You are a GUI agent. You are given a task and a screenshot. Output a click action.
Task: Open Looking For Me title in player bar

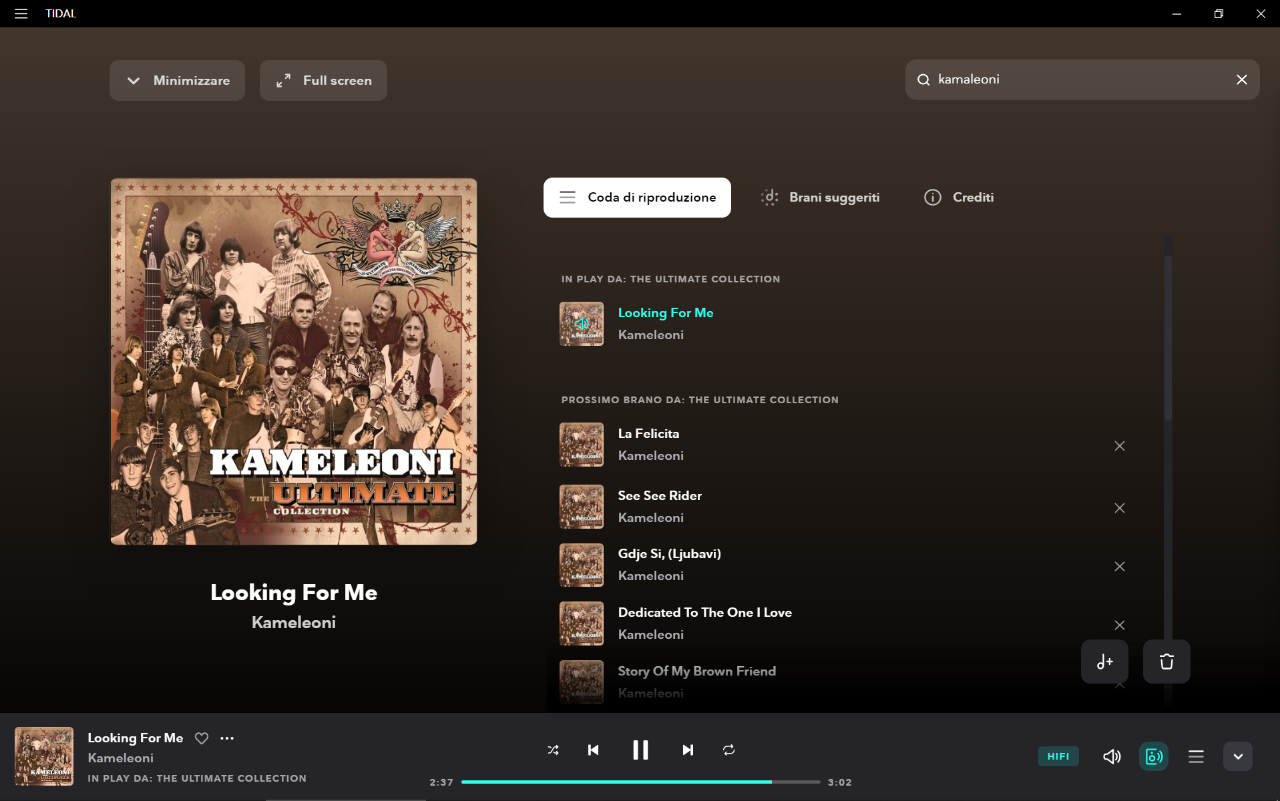136,738
